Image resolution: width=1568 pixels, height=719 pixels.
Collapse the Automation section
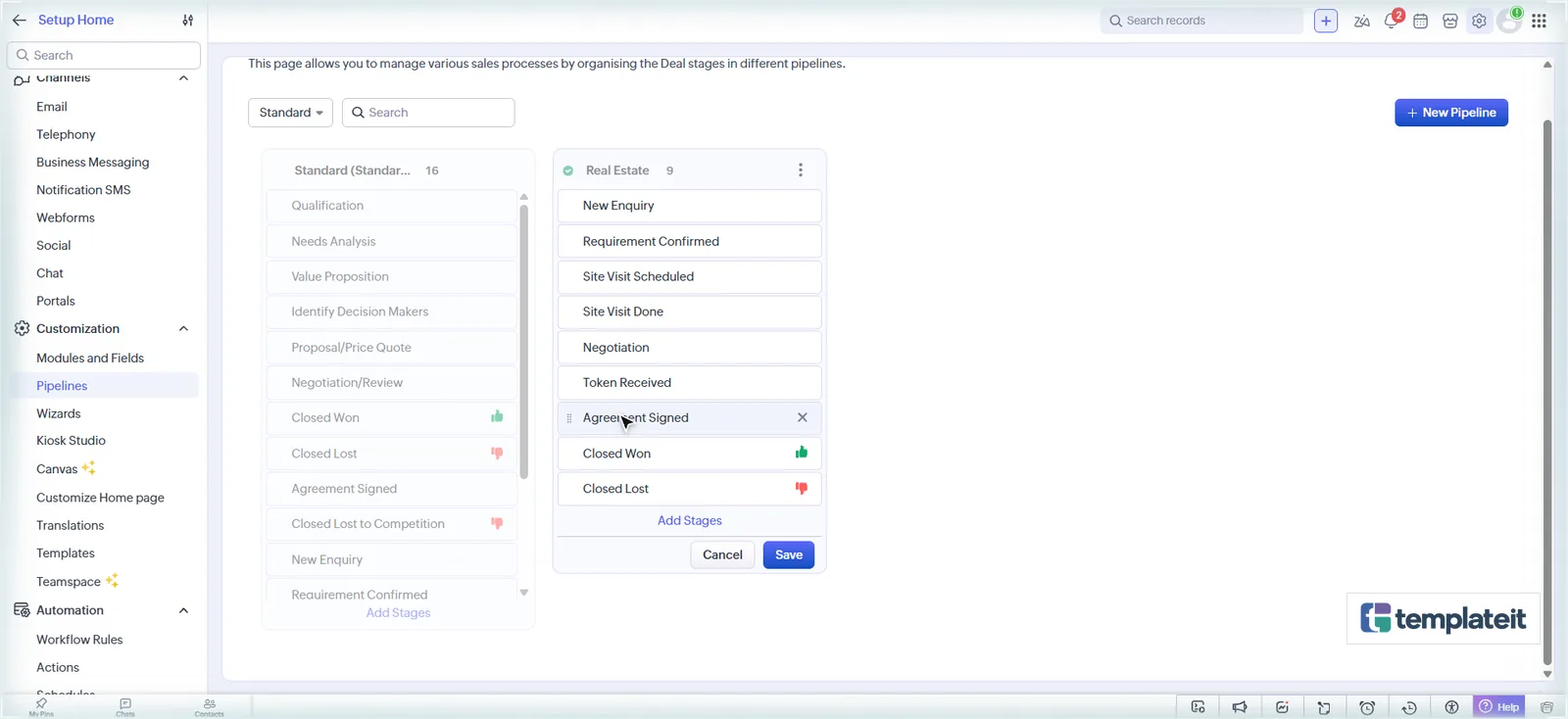[x=183, y=610]
